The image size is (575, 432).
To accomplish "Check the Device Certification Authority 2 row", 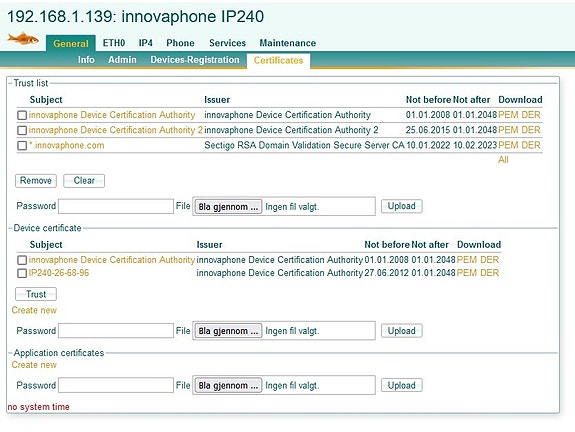I will tap(22, 130).
